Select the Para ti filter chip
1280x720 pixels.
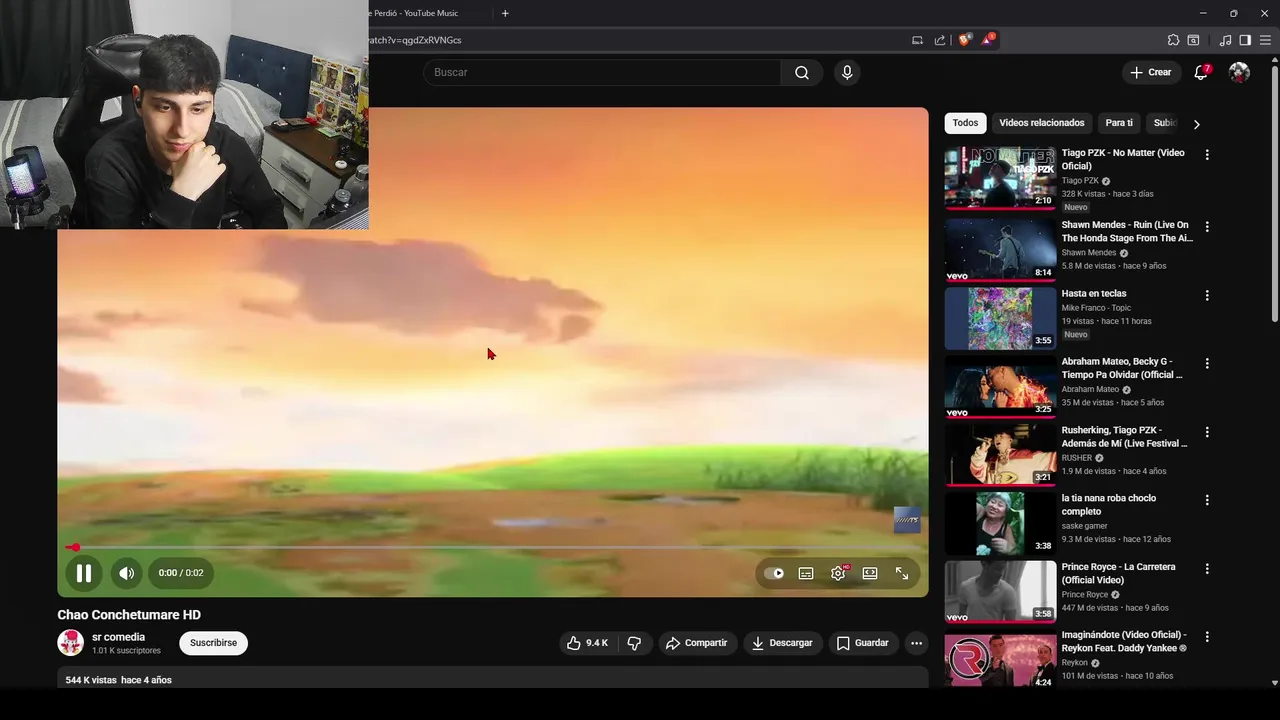(1119, 123)
